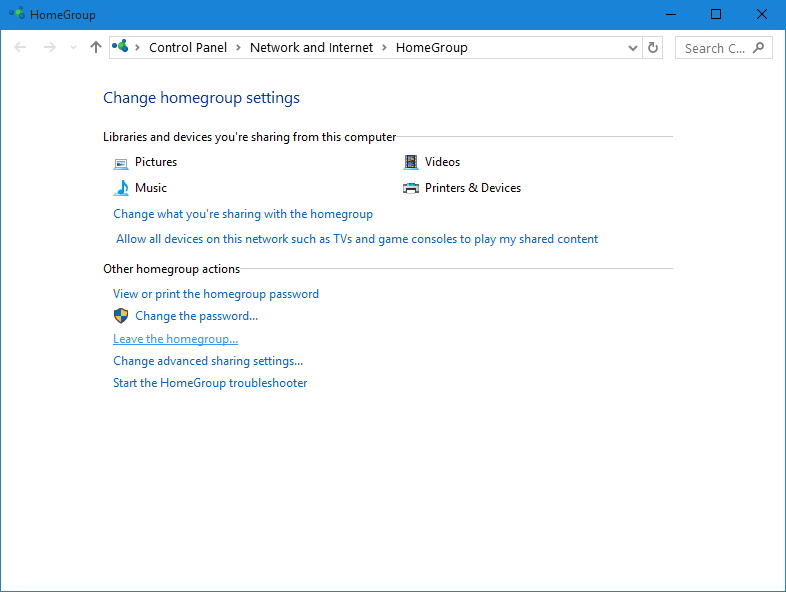Click the search magnifier icon
Image resolution: width=786 pixels, height=592 pixels.
[x=758, y=48]
